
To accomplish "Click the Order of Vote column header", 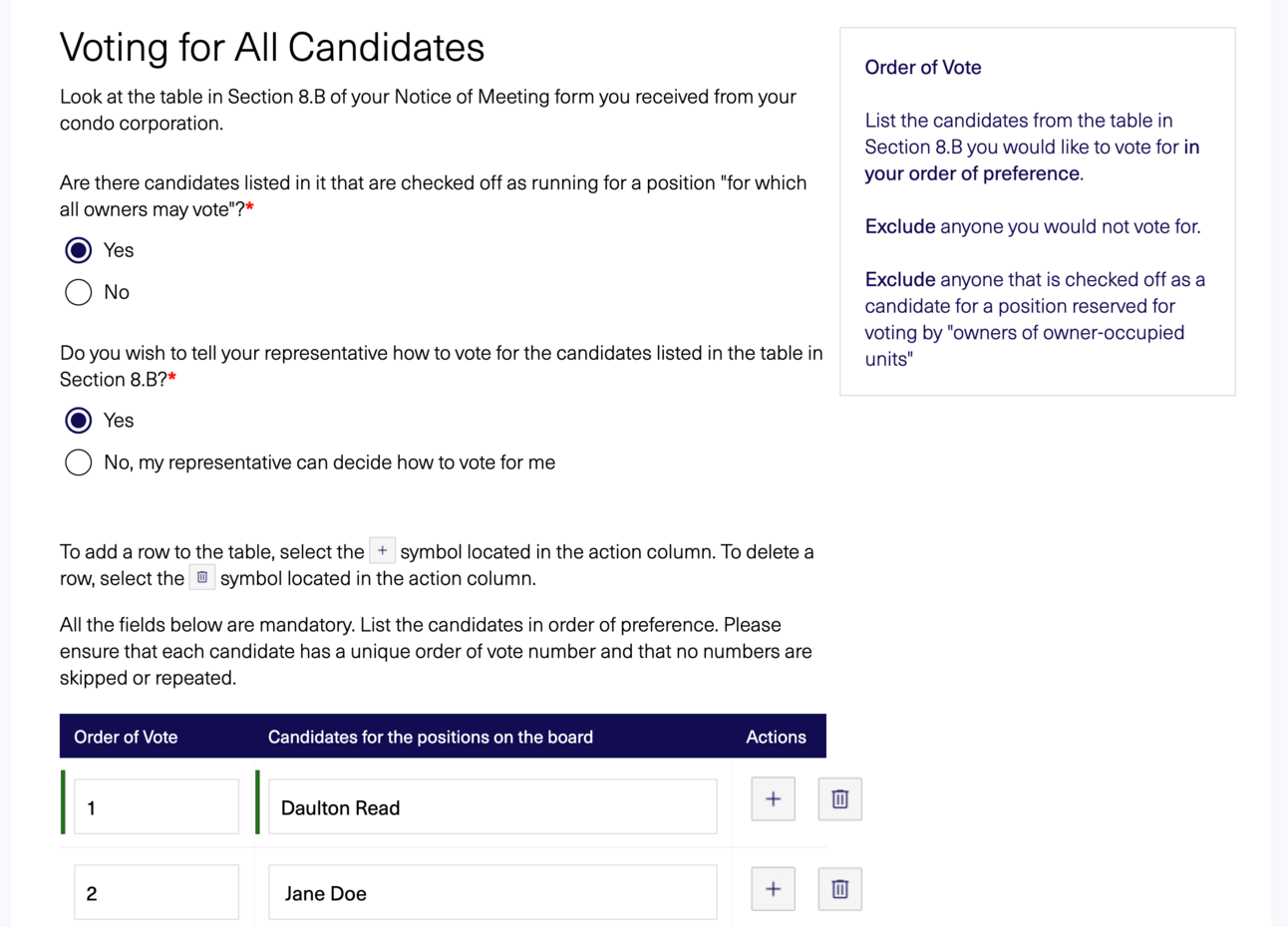I will click(x=126, y=737).
